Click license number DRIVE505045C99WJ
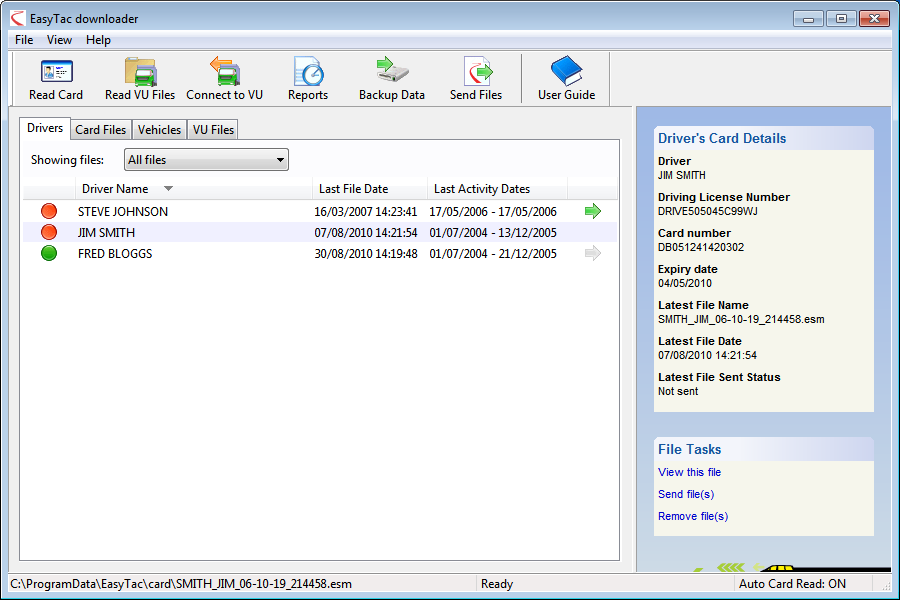900x600 pixels. coord(708,211)
